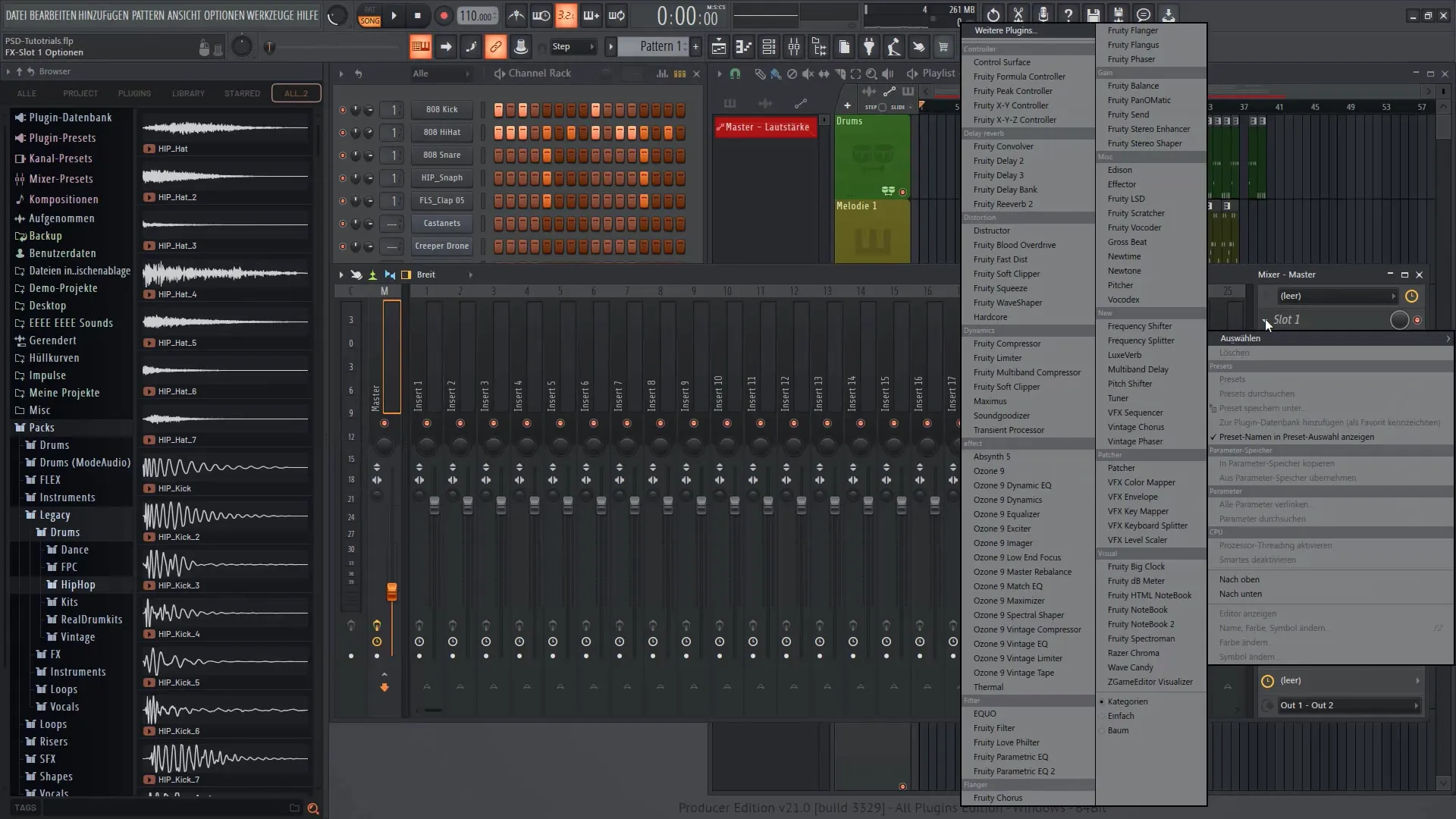Click the Stop button
This screenshot has width=1456, height=819.
418,15
